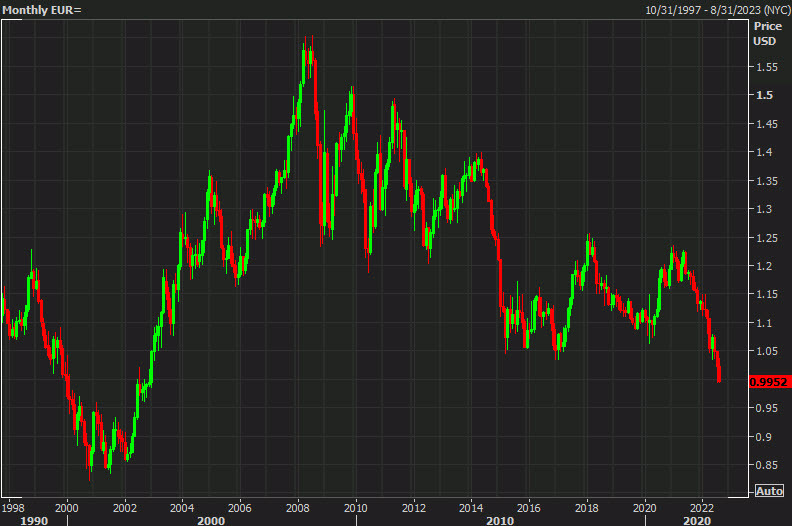The width and height of the screenshot is (792, 526).
Task: Click the 1.55 price axis label
Action: coord(767,67)
